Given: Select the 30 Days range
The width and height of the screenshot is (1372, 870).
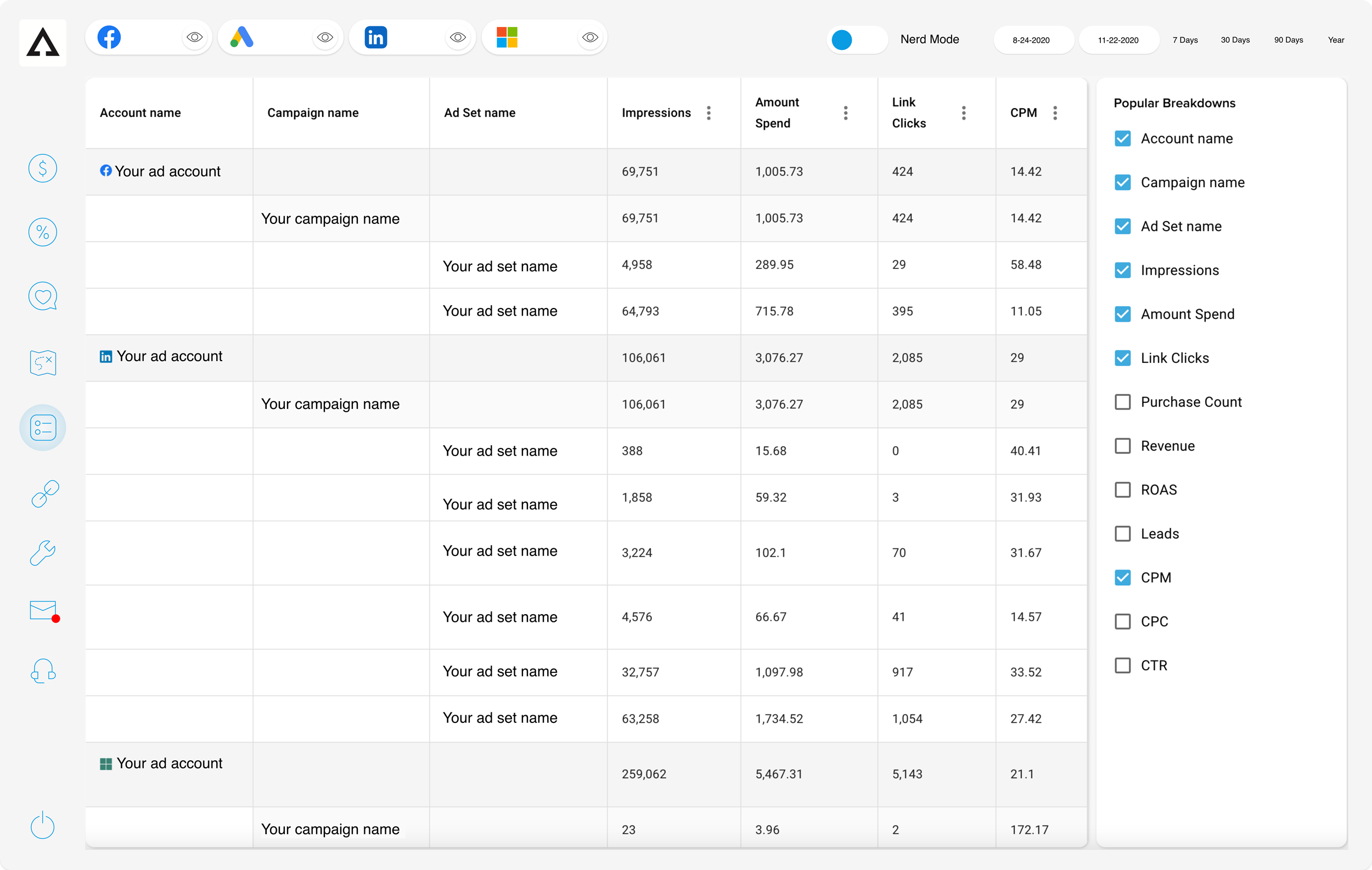Looking at the screenshot, I should [x=1235, y=40].
